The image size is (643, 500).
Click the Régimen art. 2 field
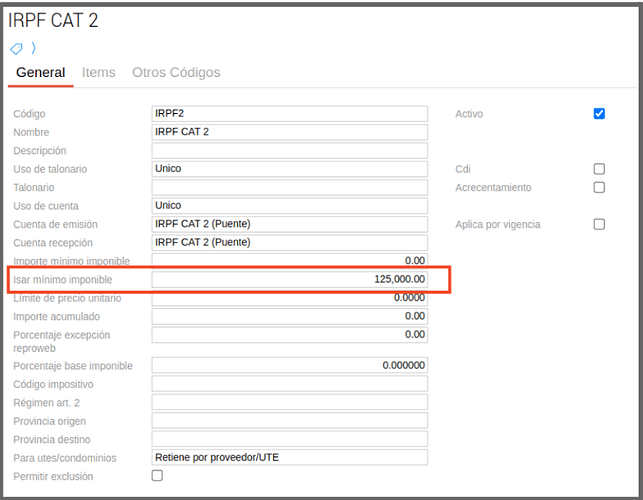[290, 402]
